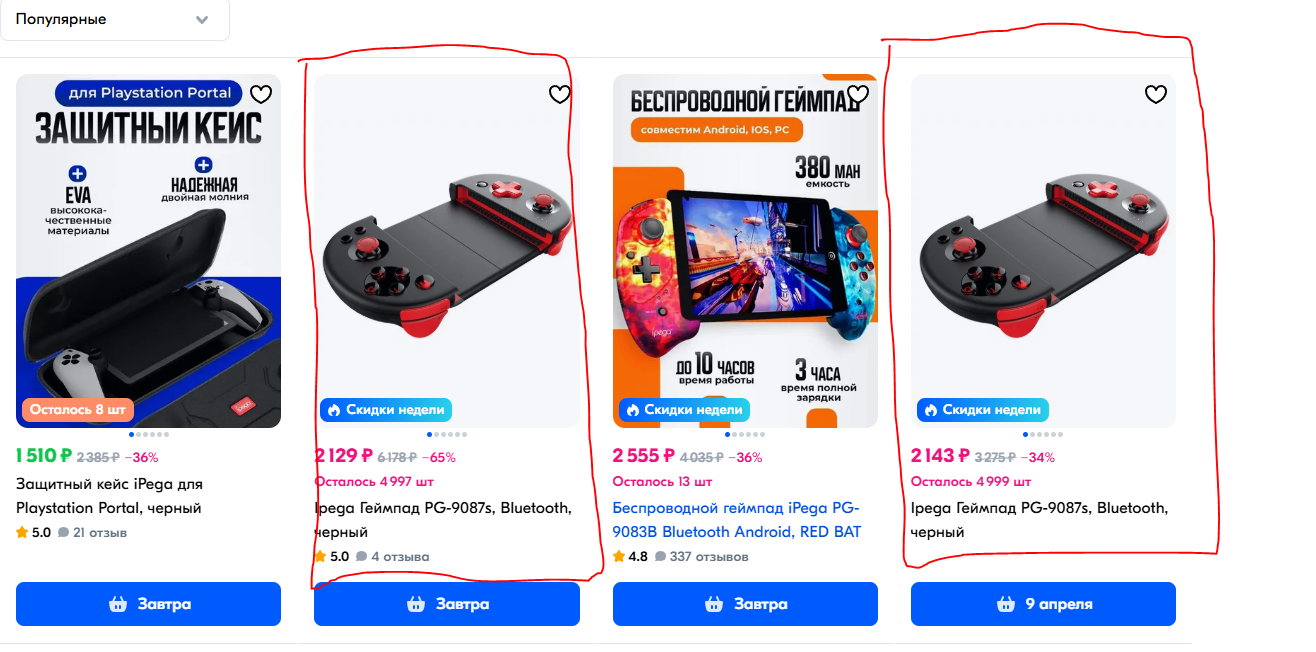Tap heart on the PG-9083B wireless gamepad
Image resolution: width=1316 pixels, height=652 pixels.
tap(858, 95)
